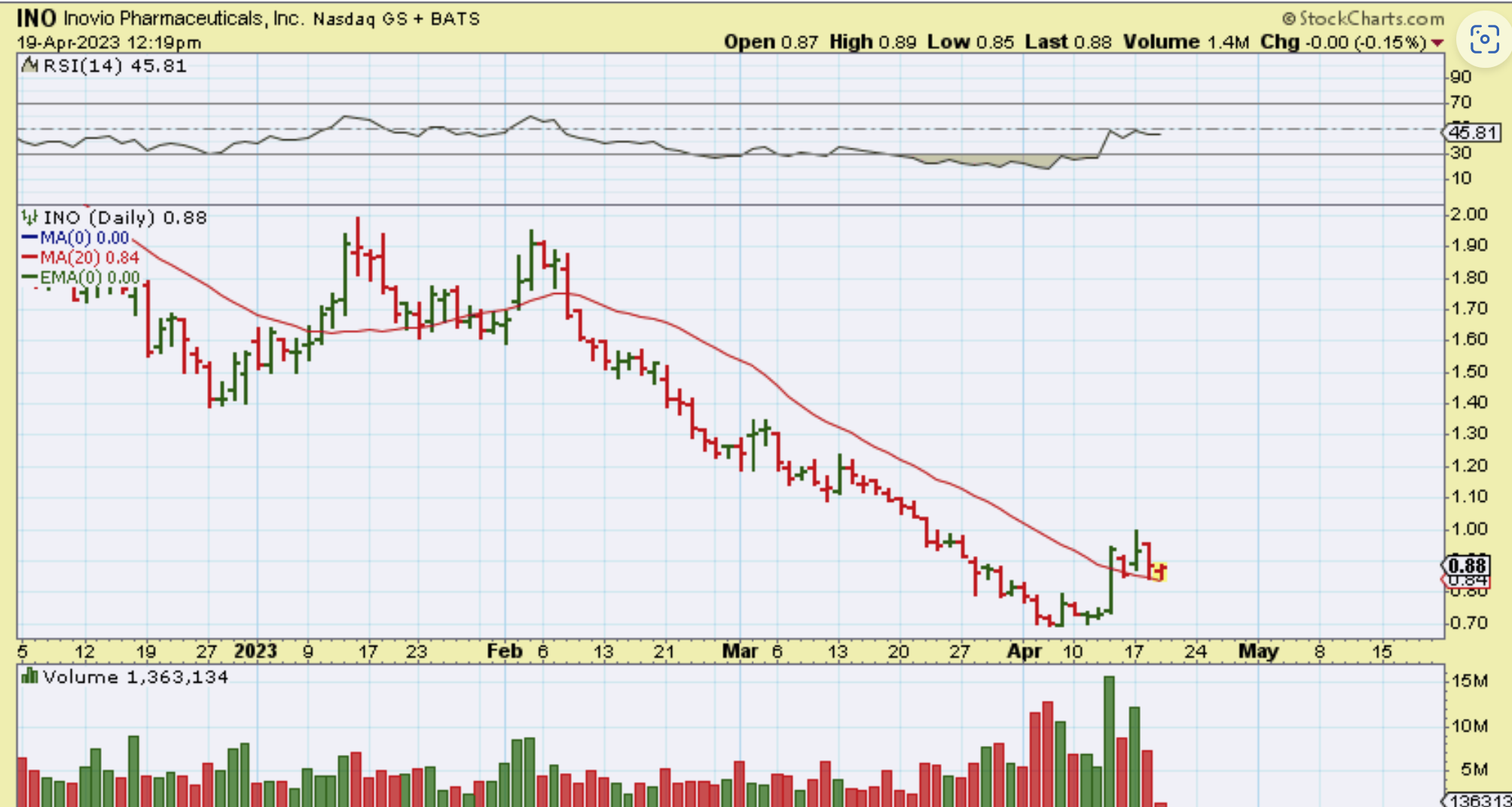
Task: Click the May month label on date axis
Action: point(1258,651)
